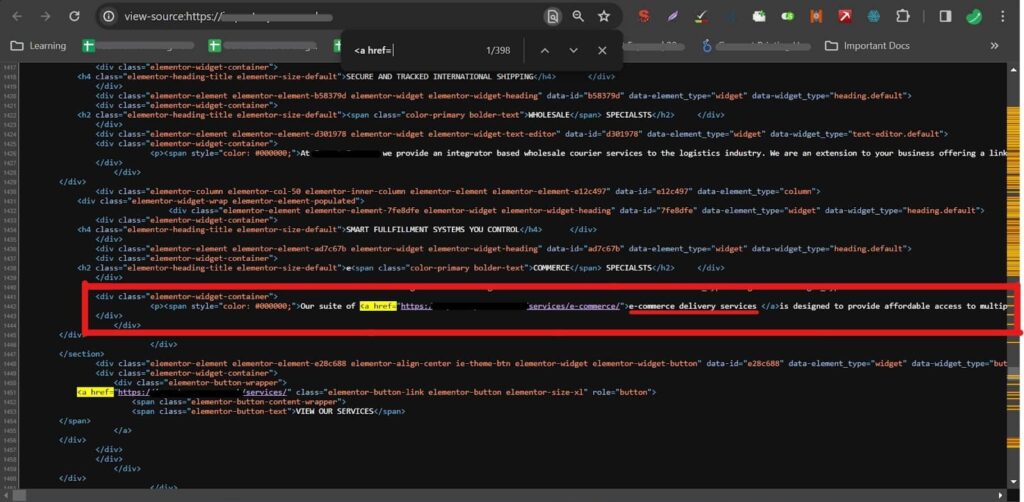Image resolution: width=1024 pixels, height=502 pixels.
Task: Click the browser forward arrow
Action: point(46,16)
